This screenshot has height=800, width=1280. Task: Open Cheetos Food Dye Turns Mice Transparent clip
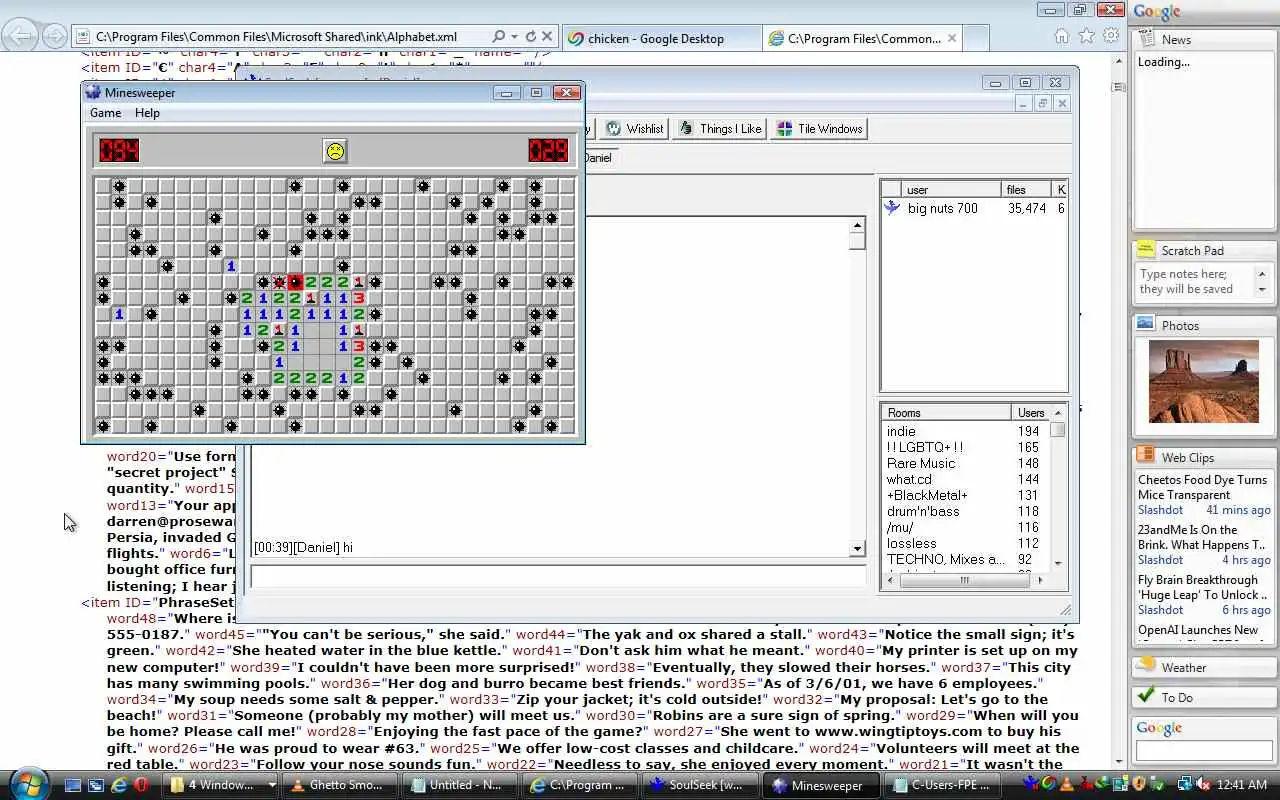point(1203,487)
